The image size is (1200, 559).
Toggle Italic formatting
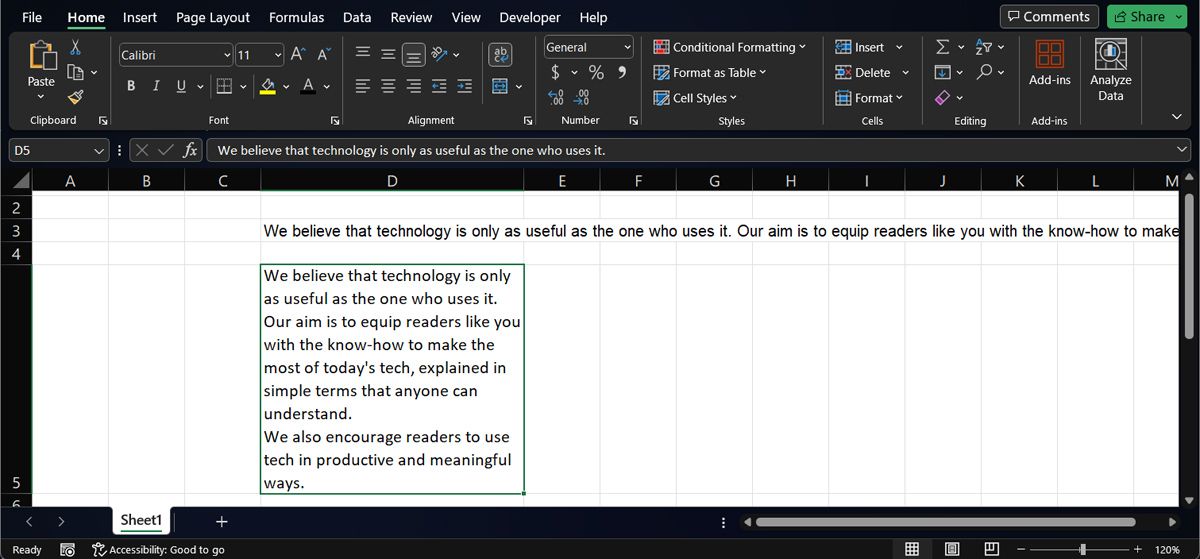click(156, 86)
